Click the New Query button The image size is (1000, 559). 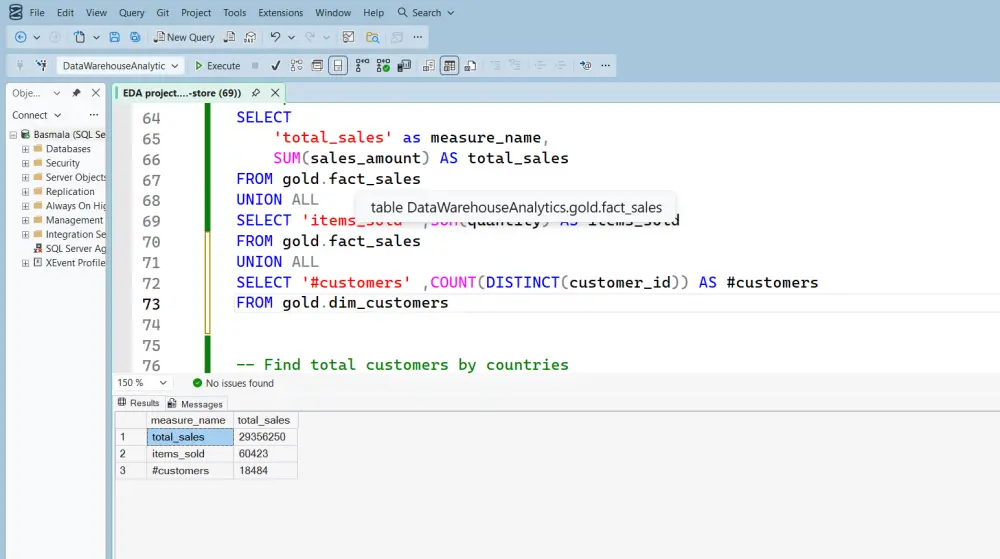[x=184, y=37]
